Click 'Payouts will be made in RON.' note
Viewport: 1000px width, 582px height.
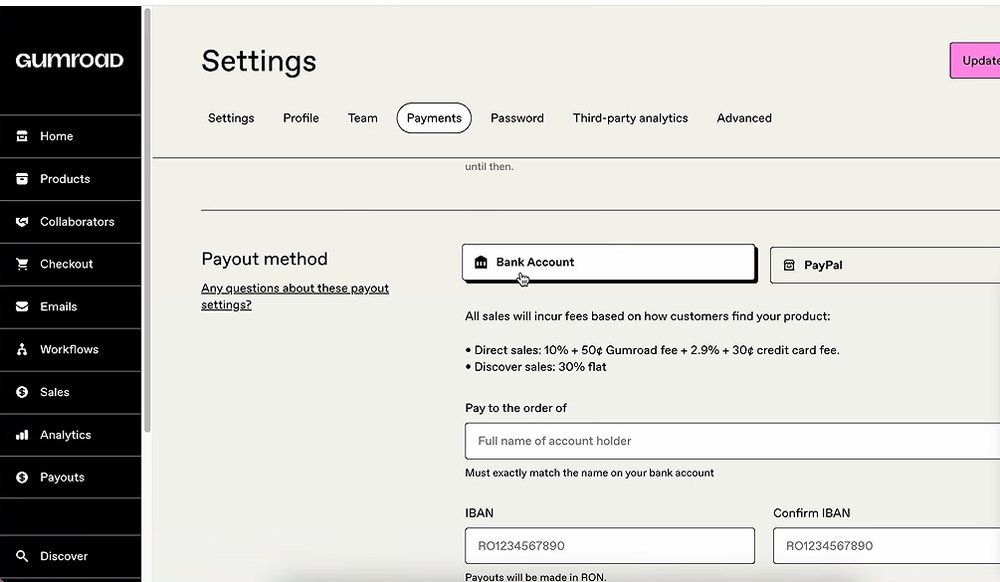pyautogui.click(x=536, y=577)
